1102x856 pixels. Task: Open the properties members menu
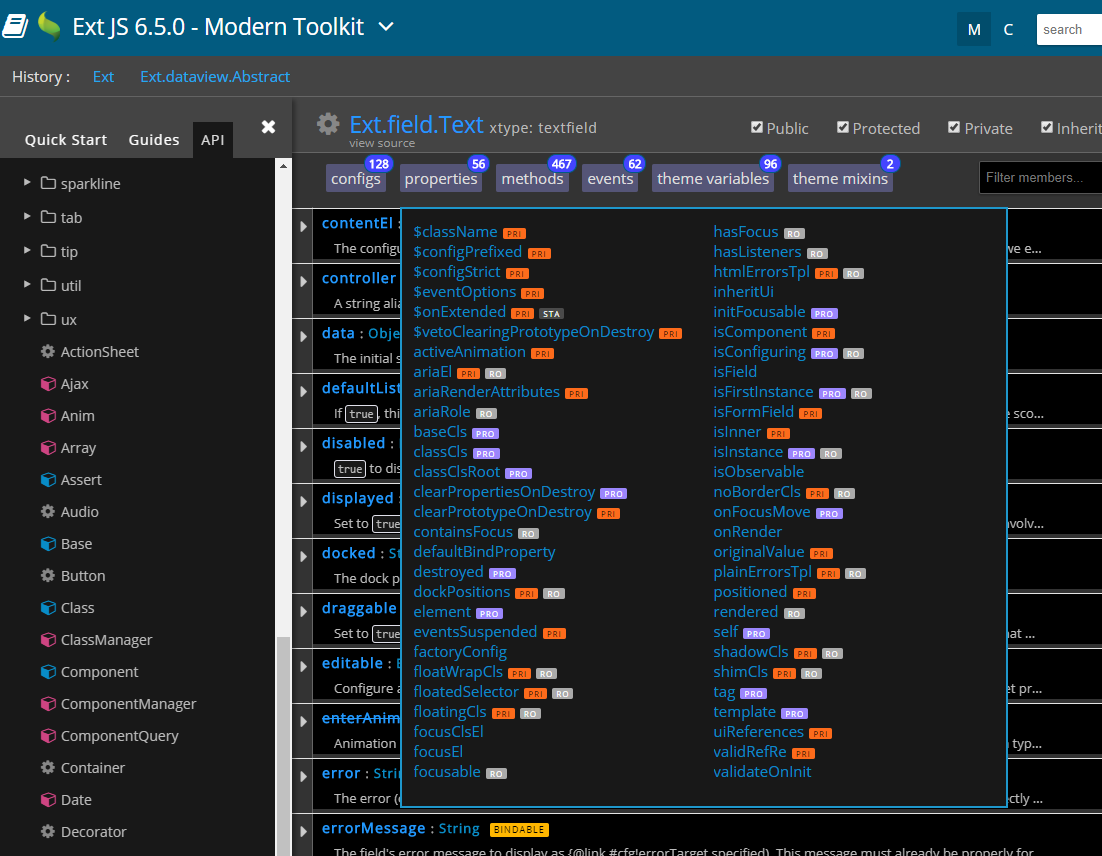coord(441,179)
